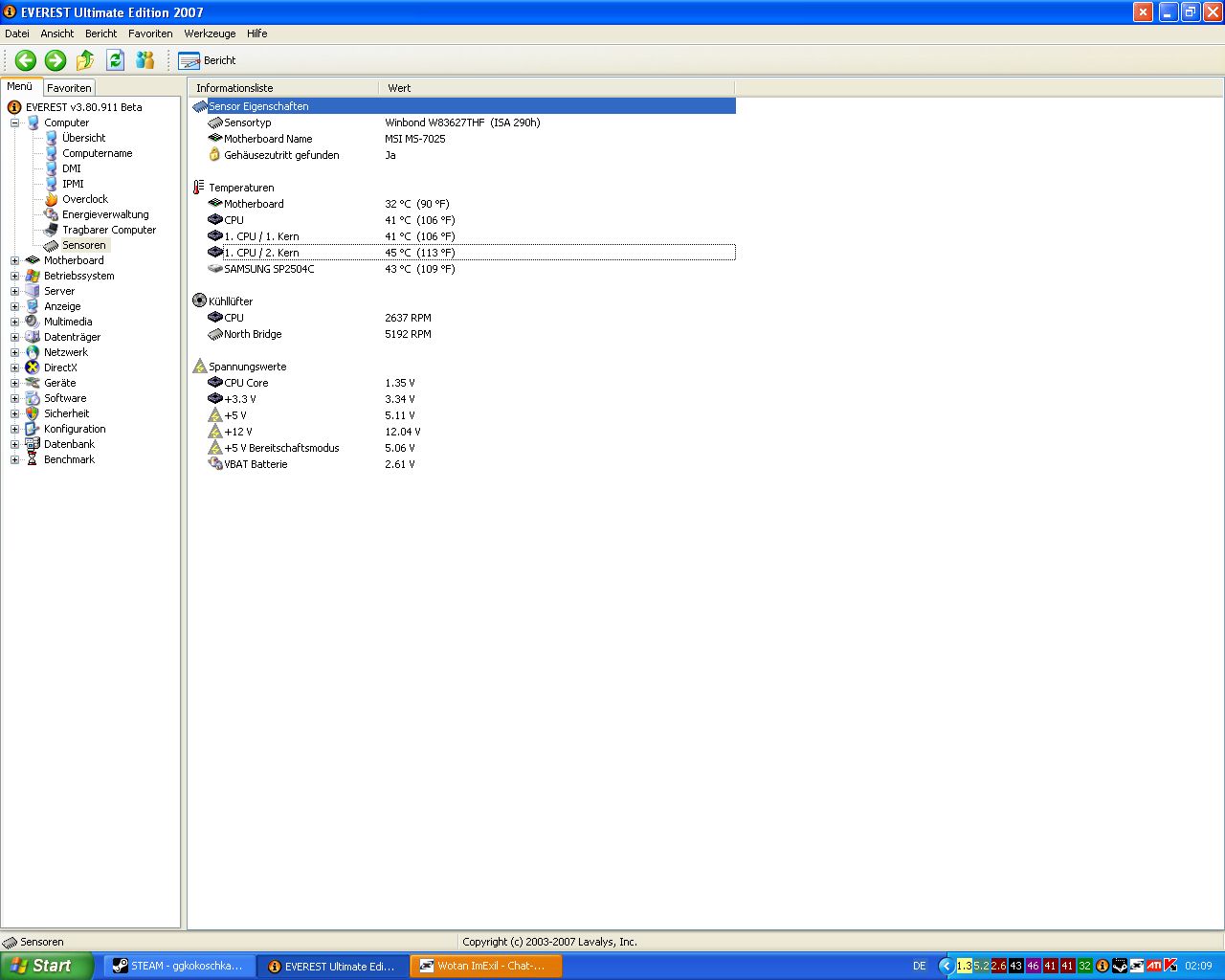Click the Energieverwaltung tree icon
This screenshot has width=1225, height=980.
tap(52, 214)
